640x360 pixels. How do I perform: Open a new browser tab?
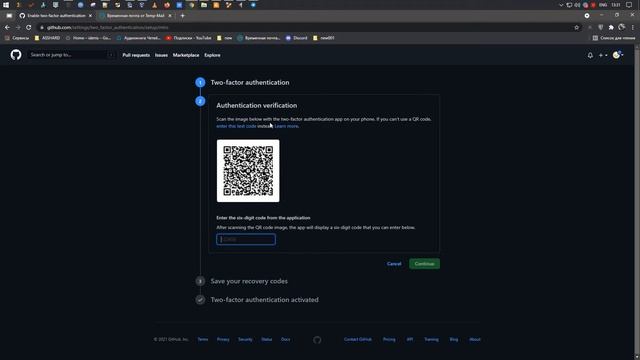point(182,16)
